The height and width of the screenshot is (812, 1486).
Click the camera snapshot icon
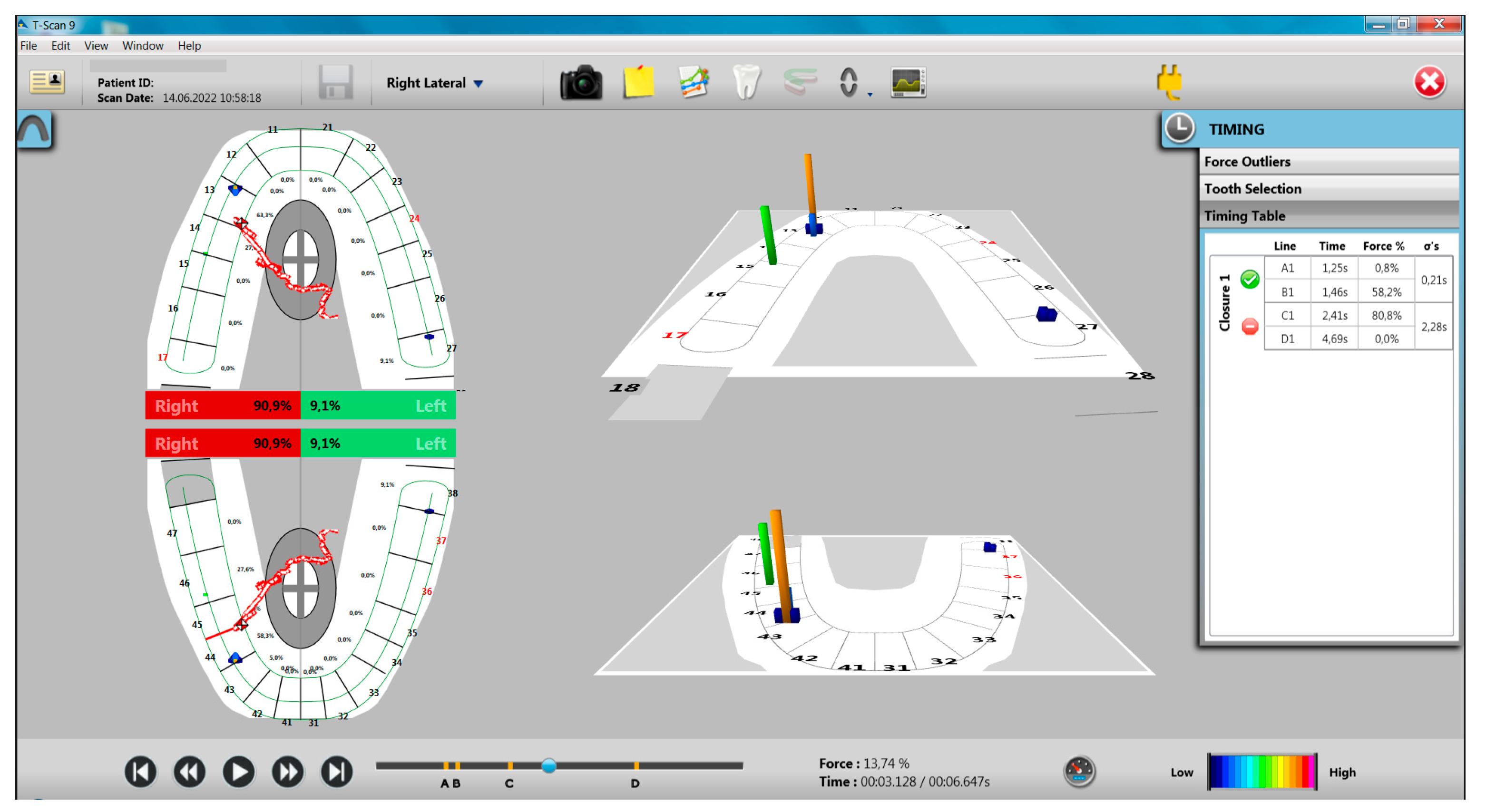coord(581,83)
